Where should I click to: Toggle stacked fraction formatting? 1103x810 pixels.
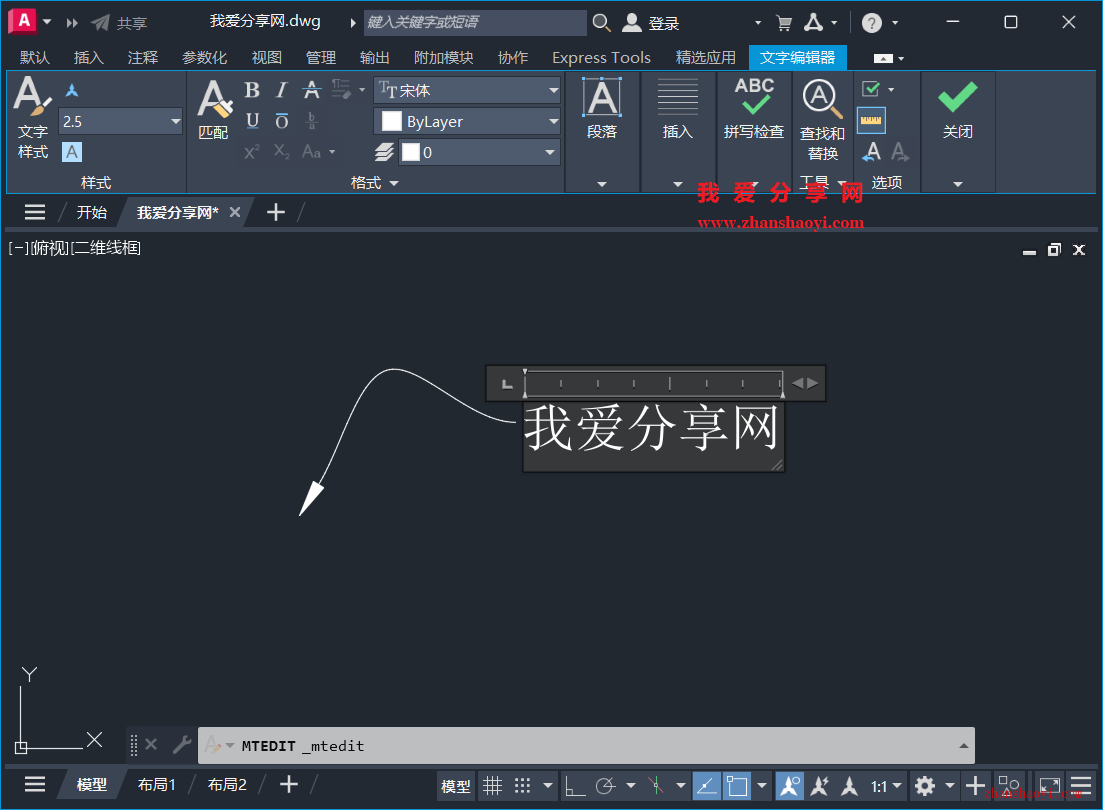point(311,121)
